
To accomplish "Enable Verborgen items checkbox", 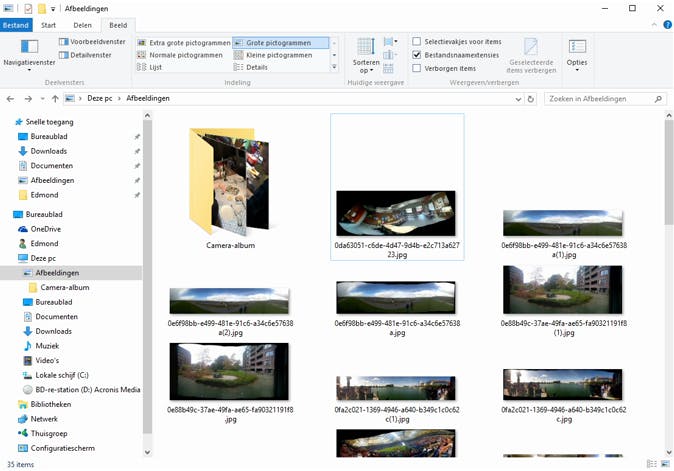I will [417, 68].
